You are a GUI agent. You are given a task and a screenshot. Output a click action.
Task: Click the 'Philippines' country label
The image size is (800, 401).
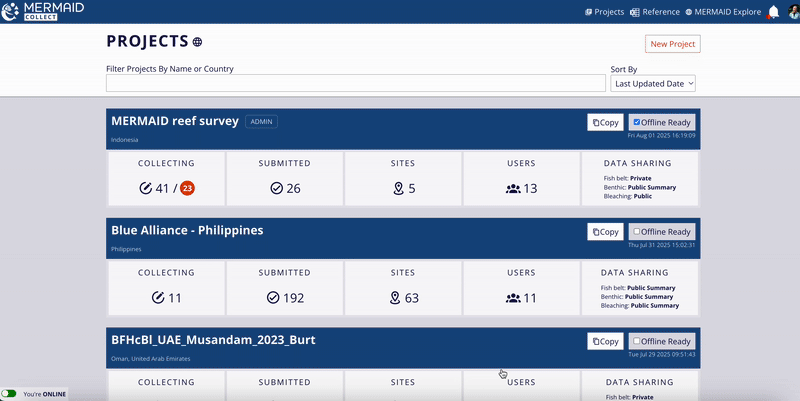pyautogui.click(x=126, y=249)
